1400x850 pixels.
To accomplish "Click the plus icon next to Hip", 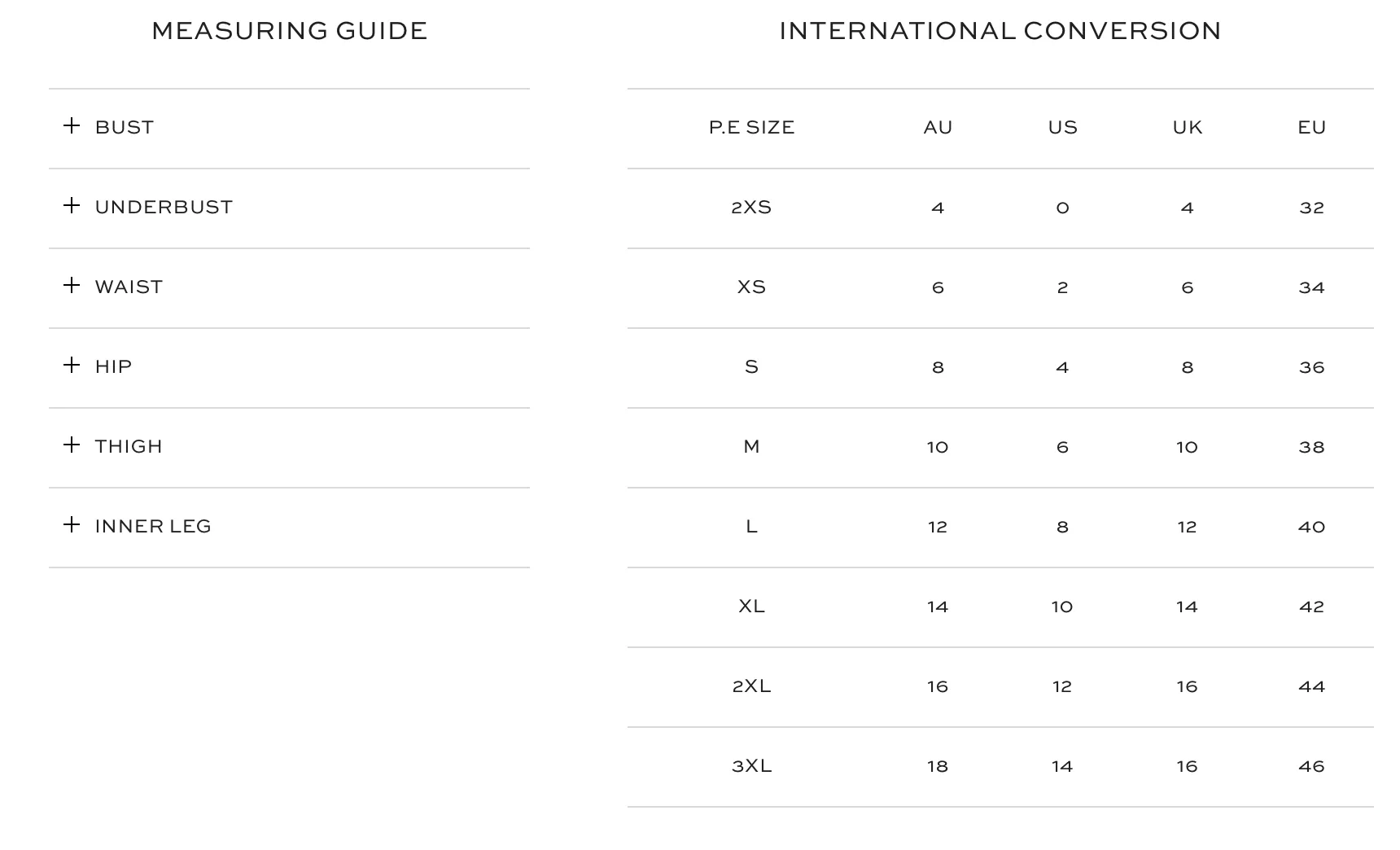I will click(72, 365).
